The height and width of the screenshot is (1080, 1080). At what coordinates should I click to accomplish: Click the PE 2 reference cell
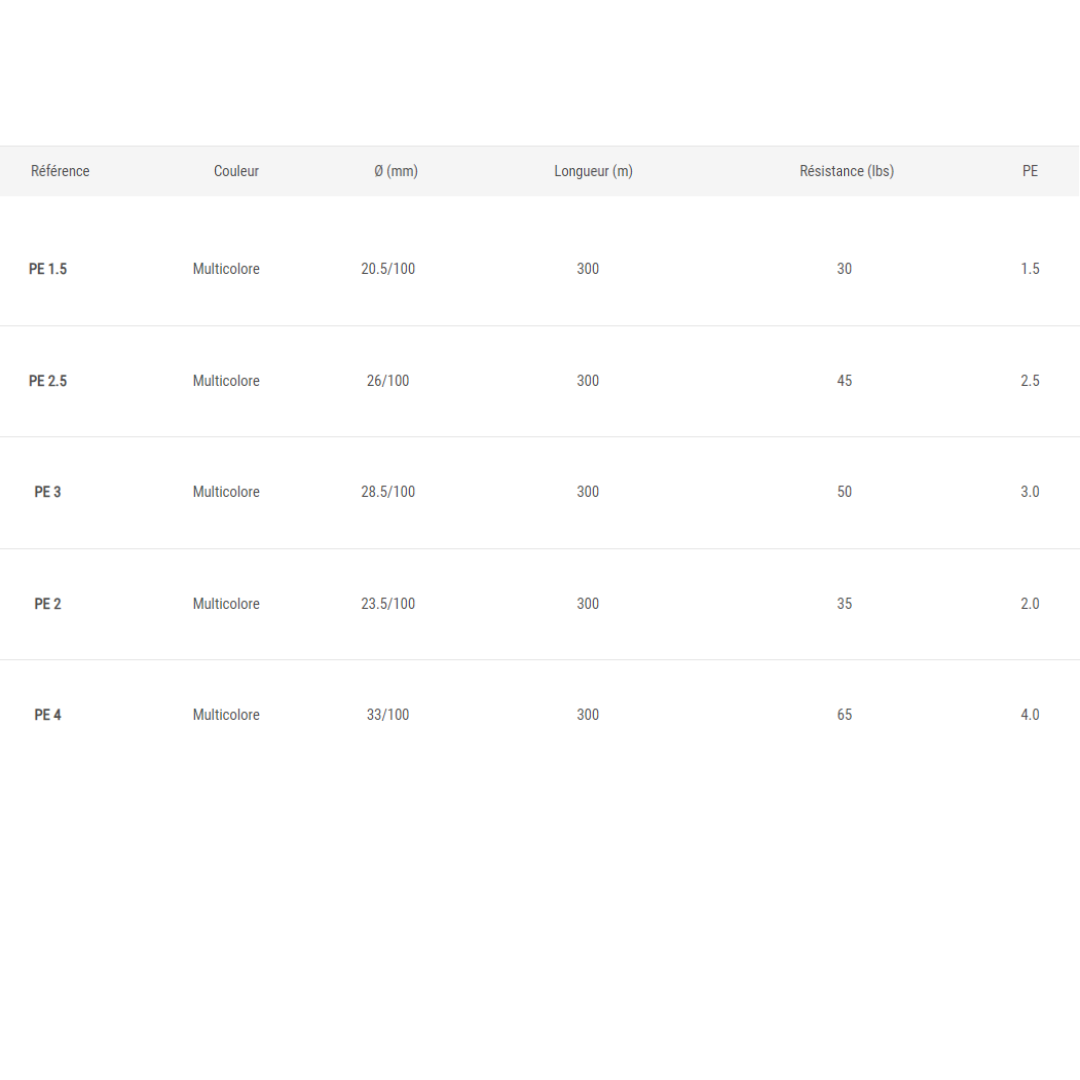tap(48, 604)
